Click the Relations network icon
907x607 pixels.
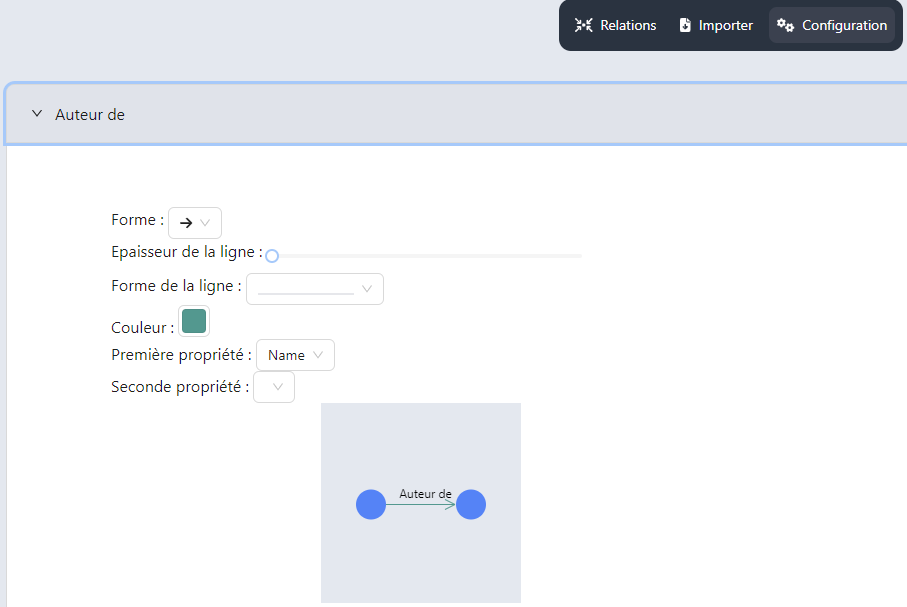[x=584, y=26]
